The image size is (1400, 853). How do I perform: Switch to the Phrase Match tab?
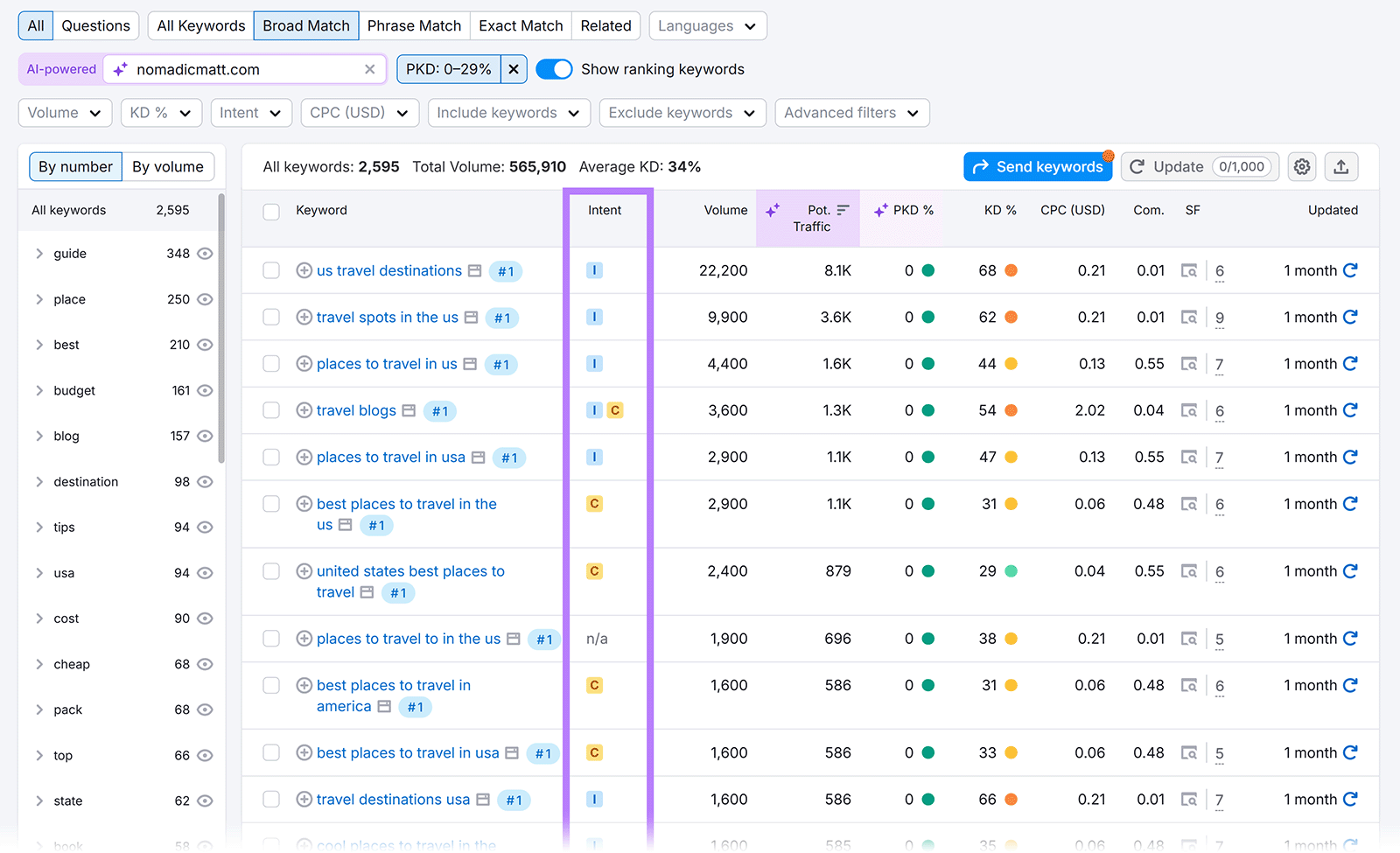[x=414, y=25]
